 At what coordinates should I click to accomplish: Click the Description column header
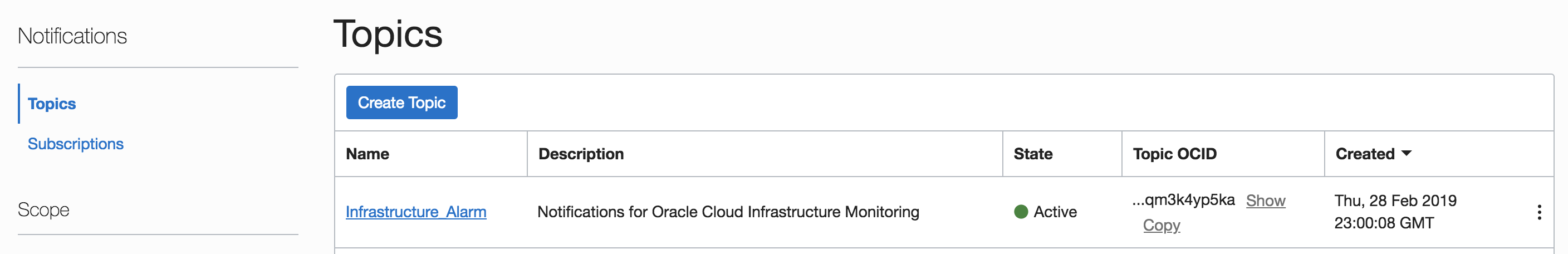[581, 154]
